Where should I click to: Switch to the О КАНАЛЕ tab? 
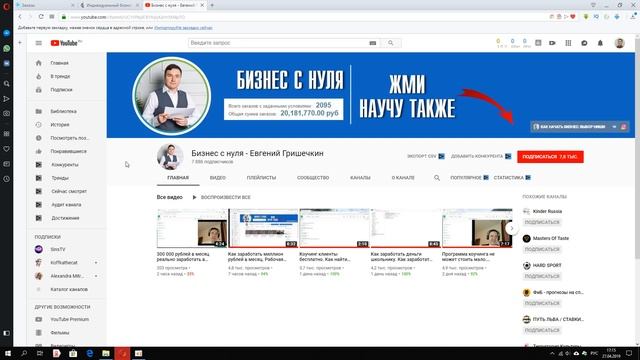[x=403, y=178]
